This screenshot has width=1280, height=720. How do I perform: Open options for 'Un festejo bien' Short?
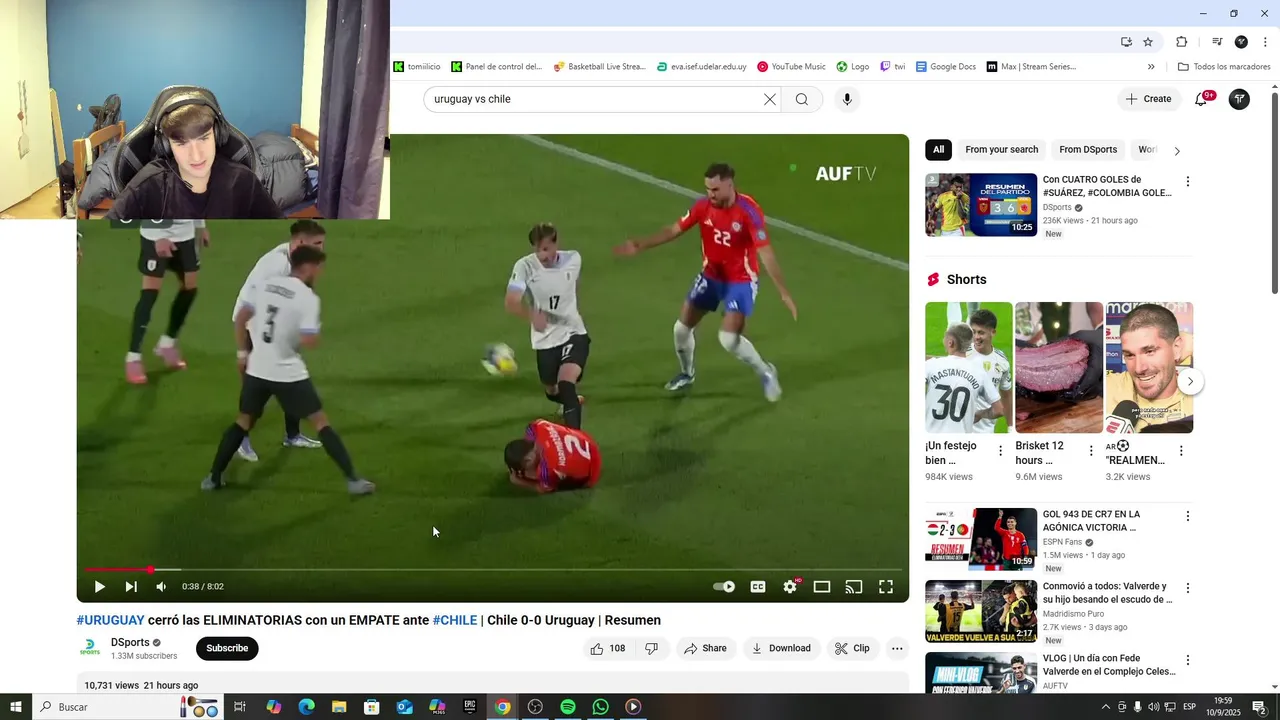pos(1000,451)
